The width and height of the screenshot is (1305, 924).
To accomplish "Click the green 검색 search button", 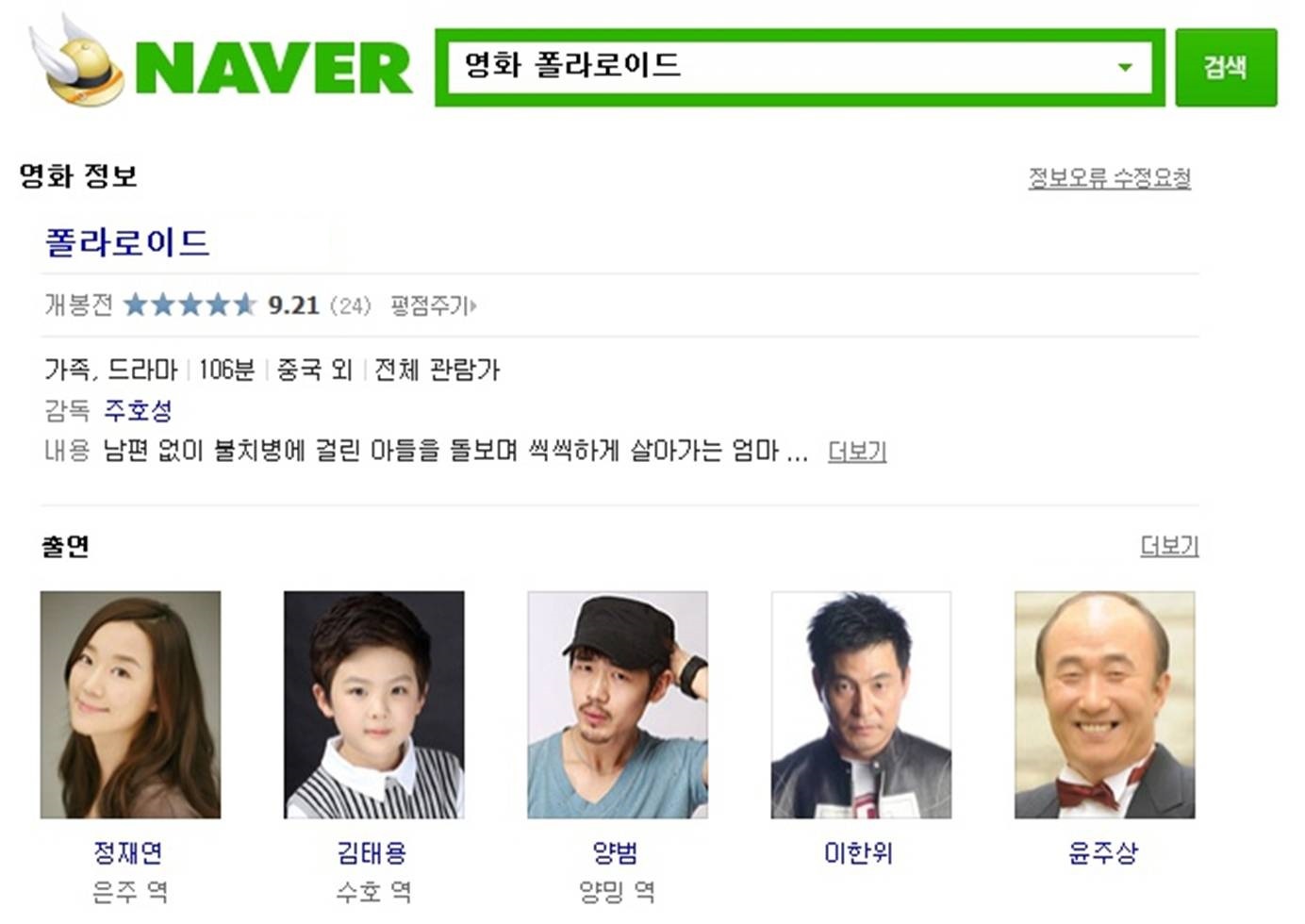I will pyautogui.click(x=1226, y=67).
